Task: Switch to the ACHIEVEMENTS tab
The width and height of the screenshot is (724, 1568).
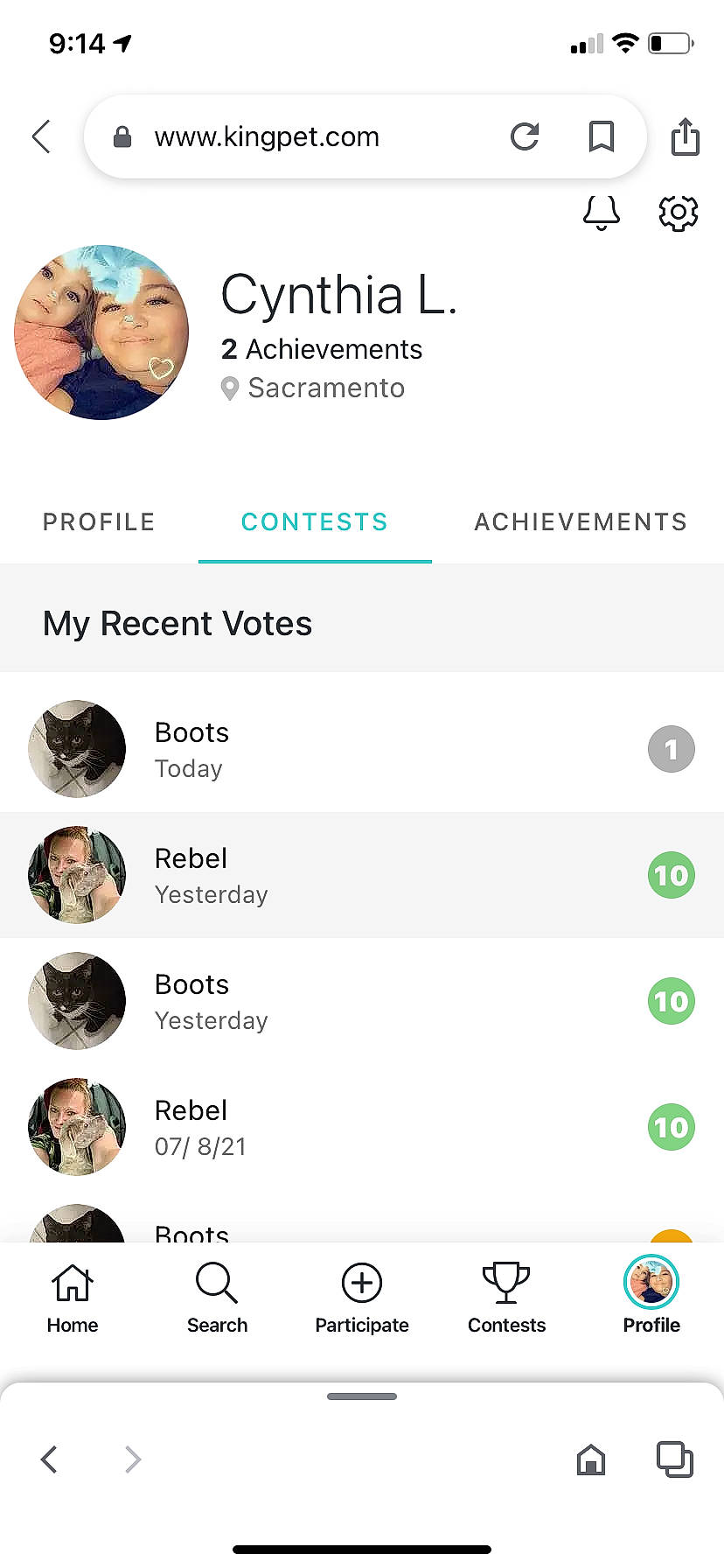Action: click(581, 522)
